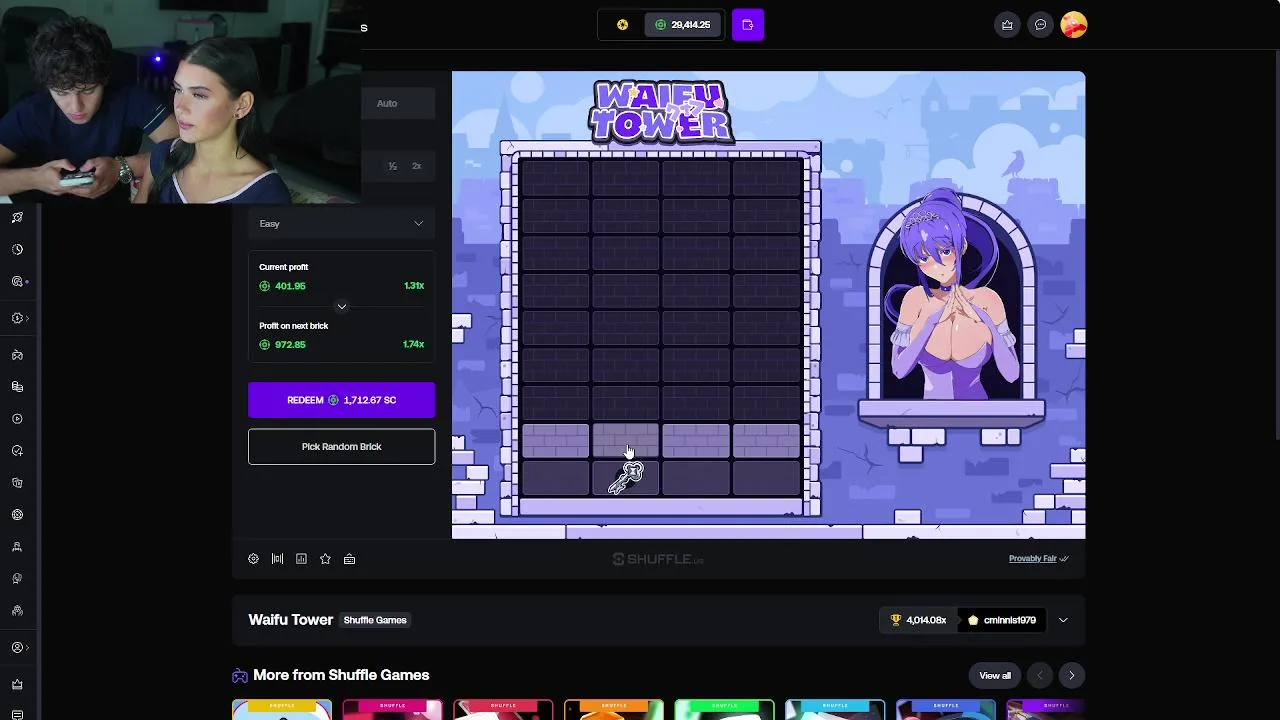The height and width of the screenshot is (720, 1280).
Task: Click the Current profit value 401.95
Action: [x=290, y=286]
